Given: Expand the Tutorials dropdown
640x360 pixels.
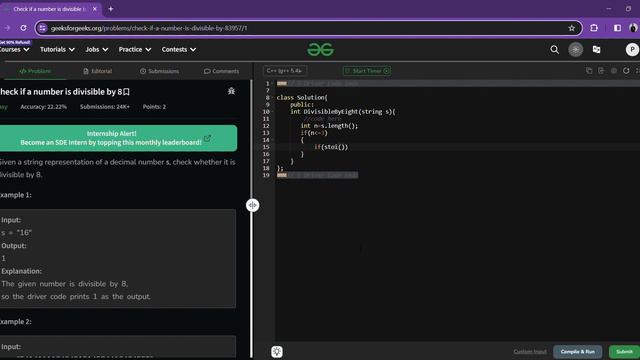Looking at the screenshot, I should coord(57,49).
